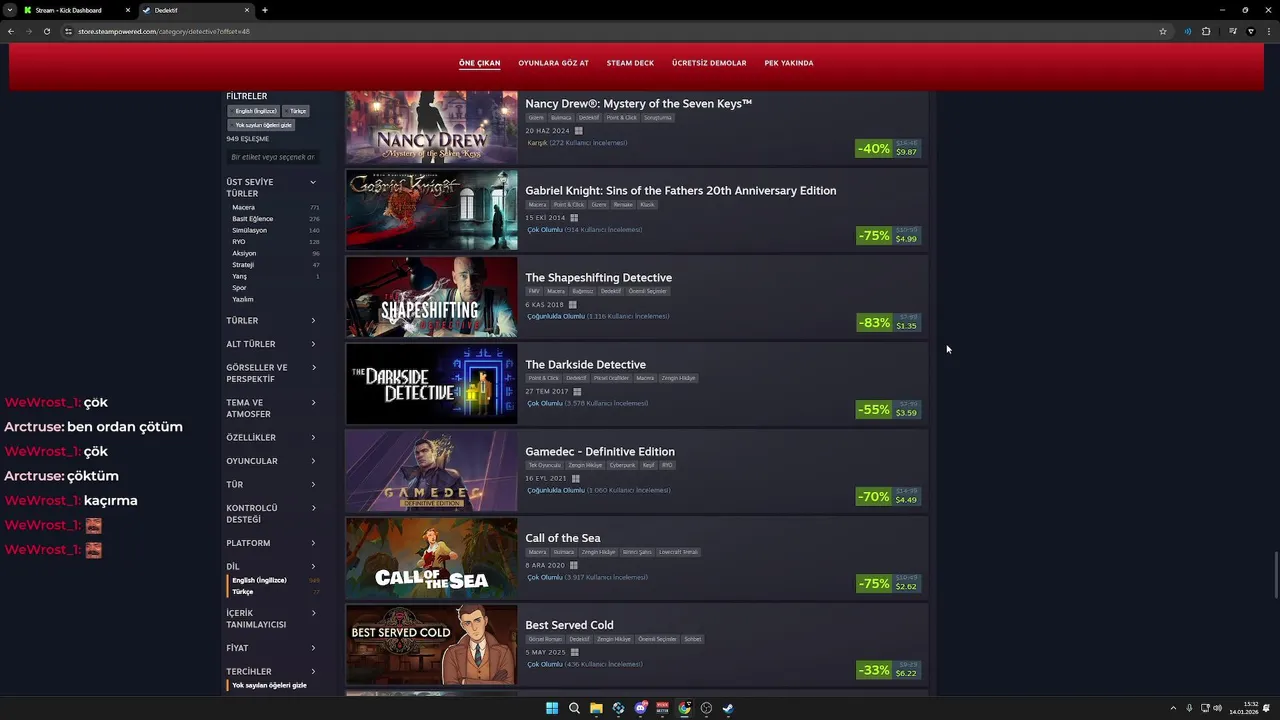The image size is (1280, 720).
Task: Open the PEK YAKINDA tab
Action: coord(789,63)
